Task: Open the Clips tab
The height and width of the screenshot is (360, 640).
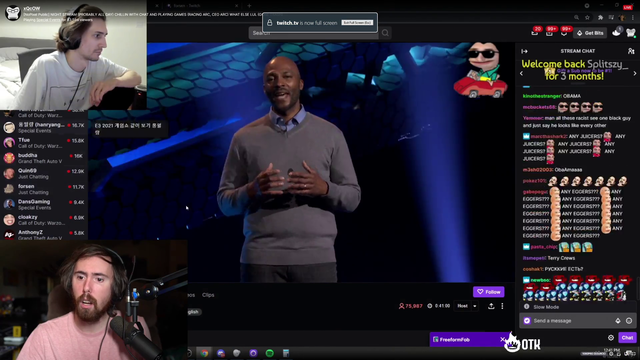Action: pyautogui.click(x=208, y=295)
